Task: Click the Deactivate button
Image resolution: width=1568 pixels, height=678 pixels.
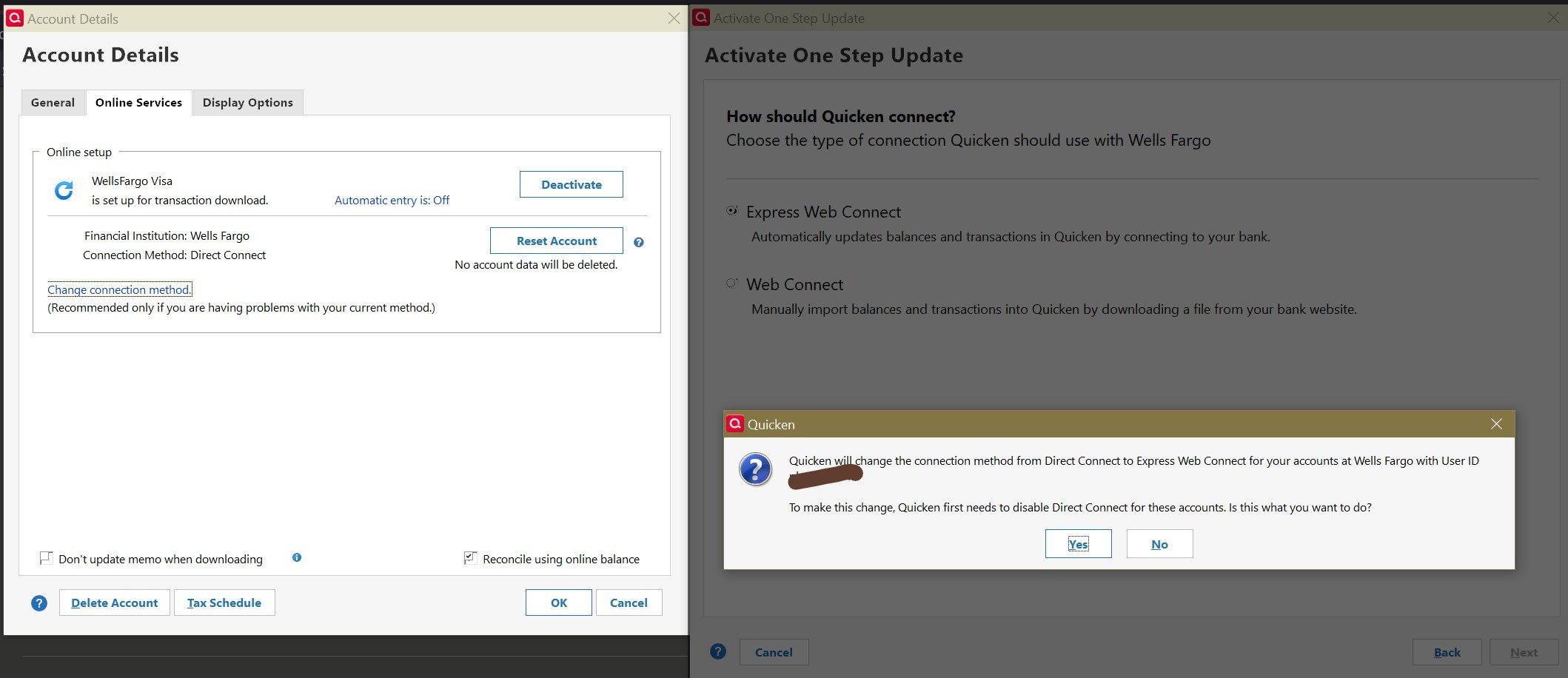Action: click(x=572, y=184)
